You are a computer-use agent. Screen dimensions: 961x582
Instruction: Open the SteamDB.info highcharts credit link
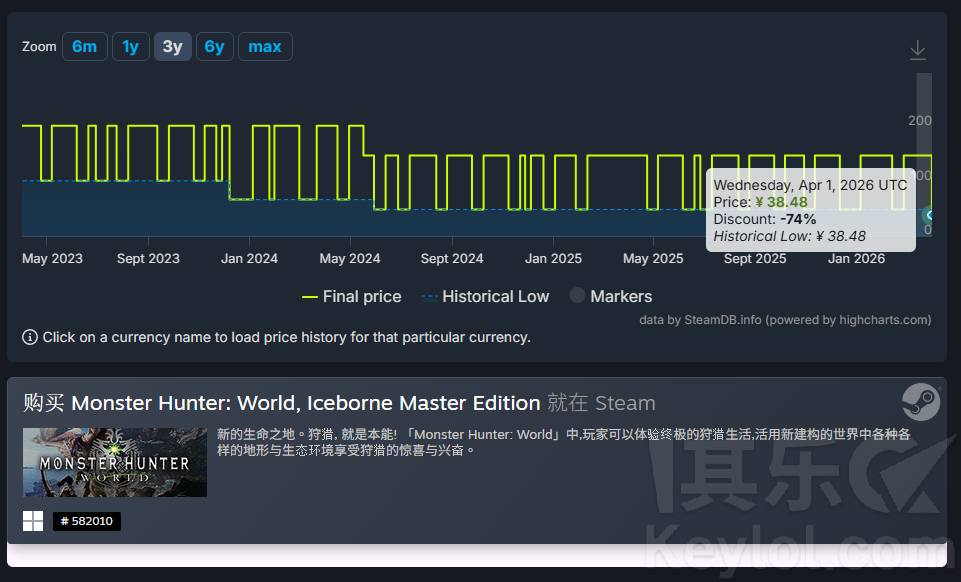tap(785, 320)
